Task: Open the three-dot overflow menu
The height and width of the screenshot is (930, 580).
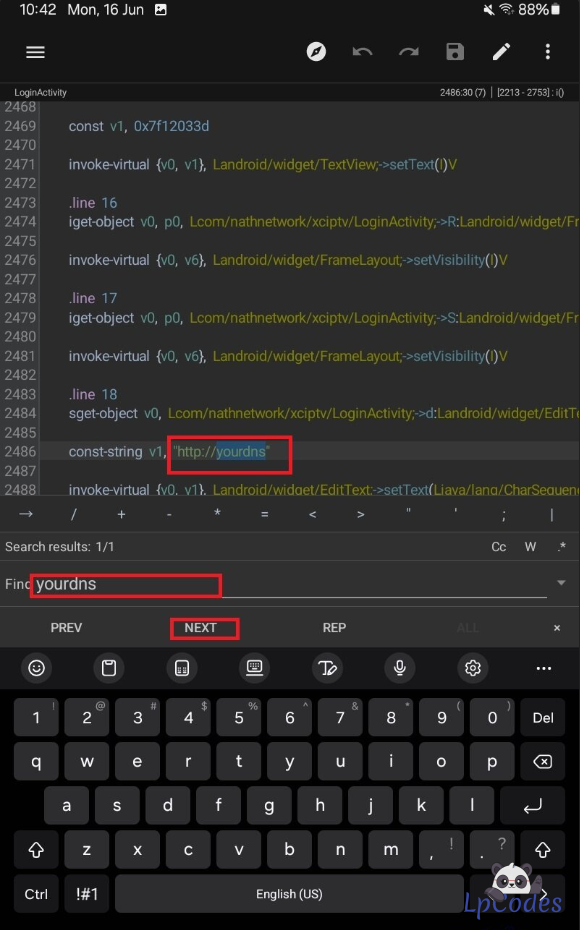Action: point(547,52)
